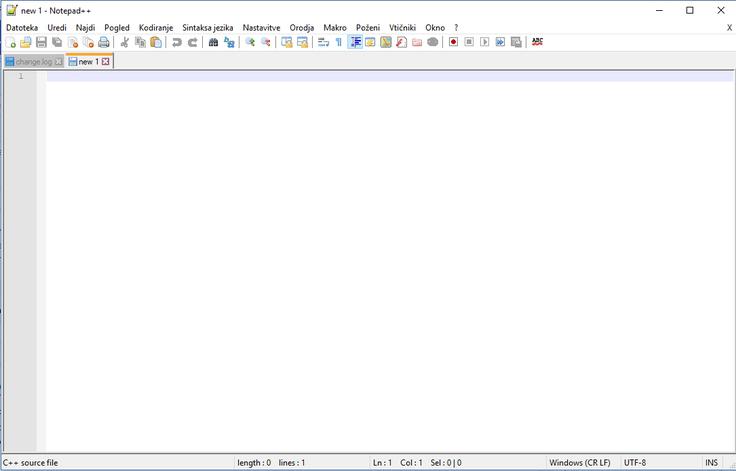The width and height of the screenshot is (736, 471).
Task: Toggle synchronized horizontal scrolling icon
Action: 302,42
